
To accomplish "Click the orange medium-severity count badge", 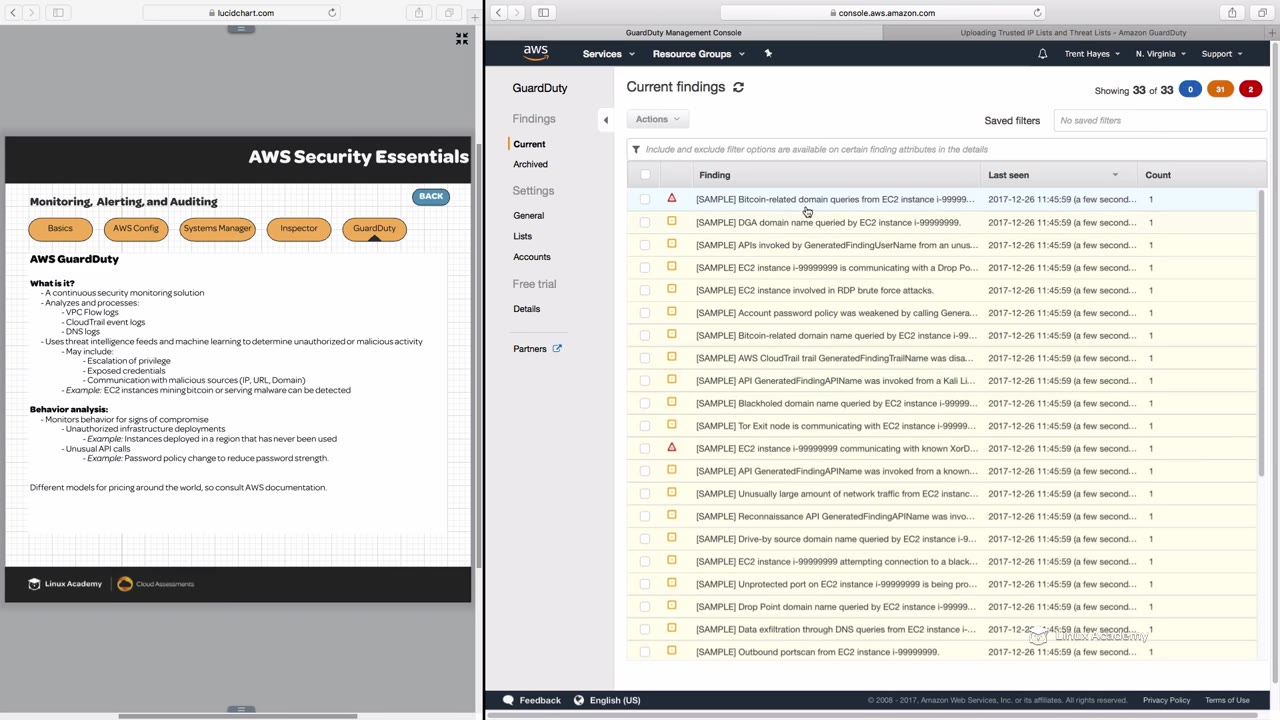I will 1220,90.
